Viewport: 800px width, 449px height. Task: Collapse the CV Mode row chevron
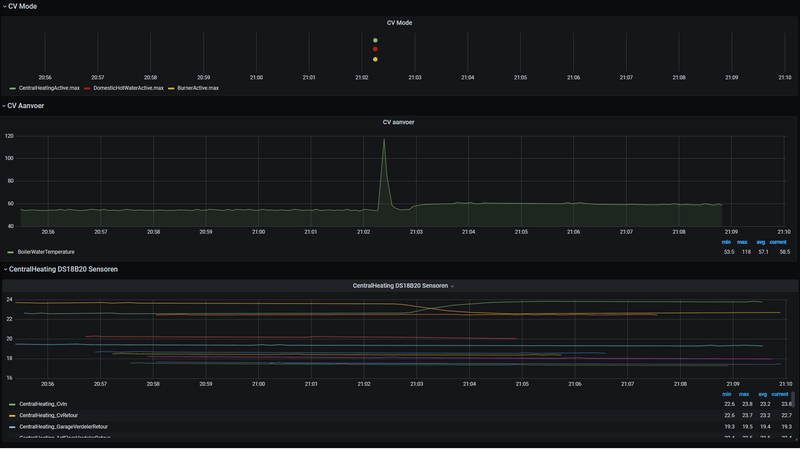tap(4, 6)
